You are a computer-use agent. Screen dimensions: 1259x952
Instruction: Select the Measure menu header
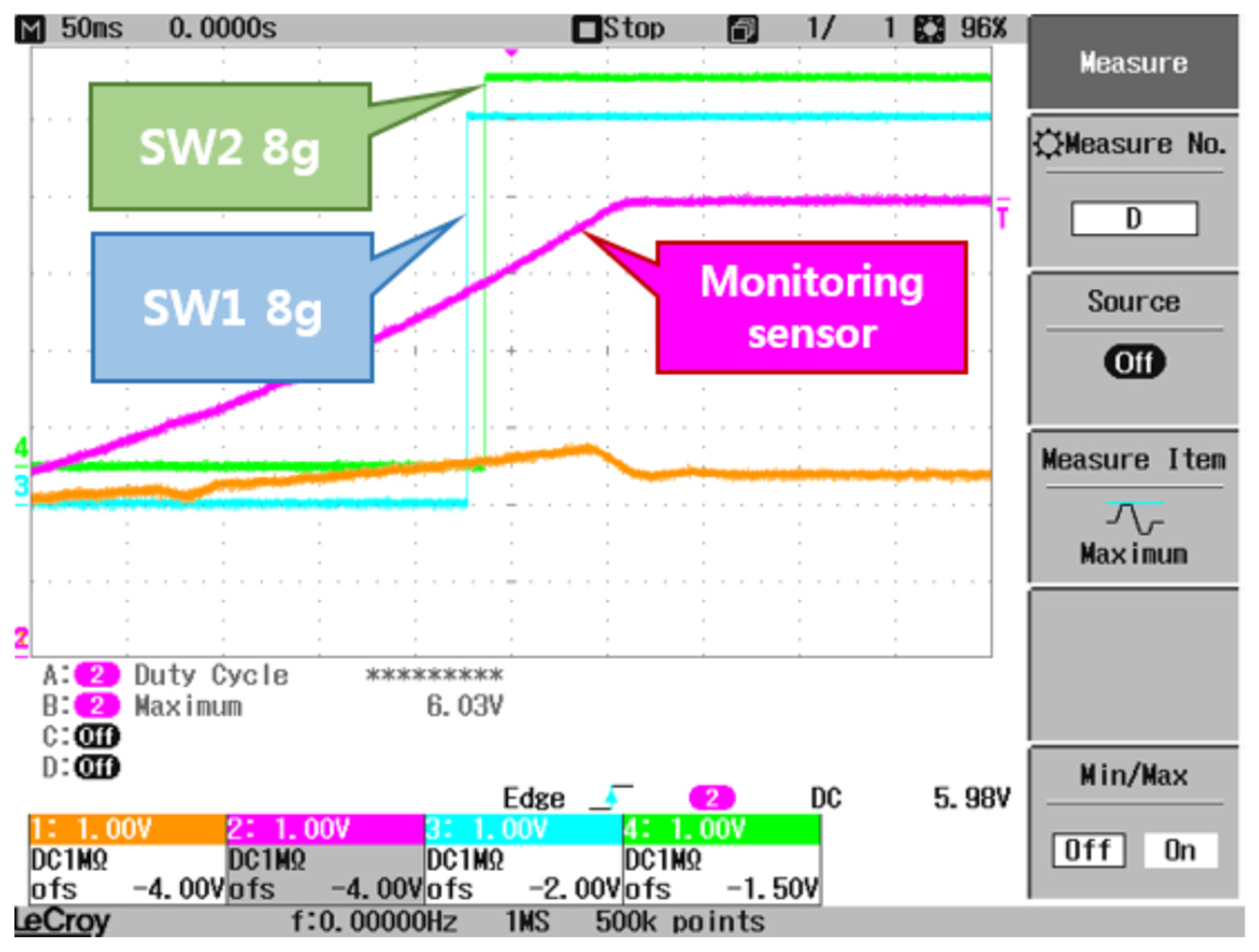[1134, 63]
